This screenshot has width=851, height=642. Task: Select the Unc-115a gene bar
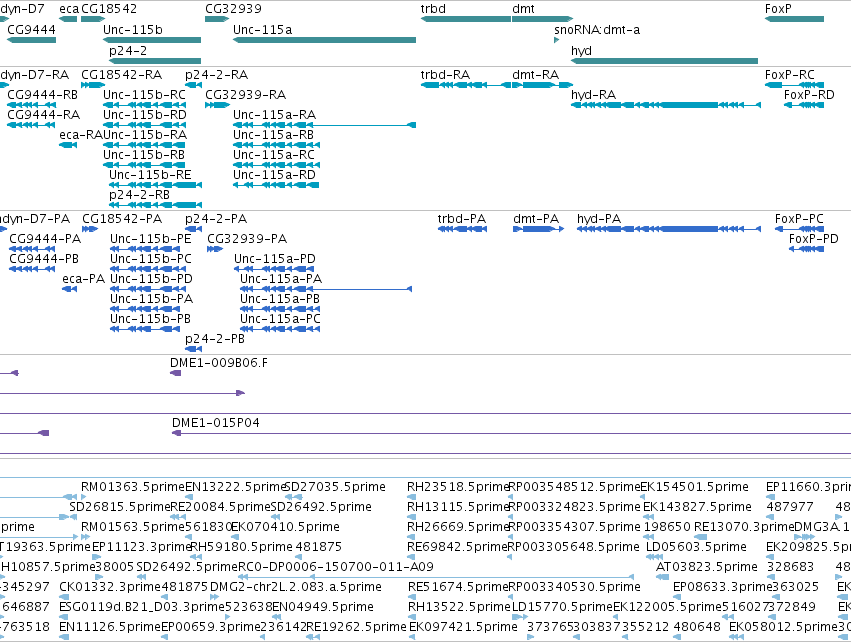[325, 40]
